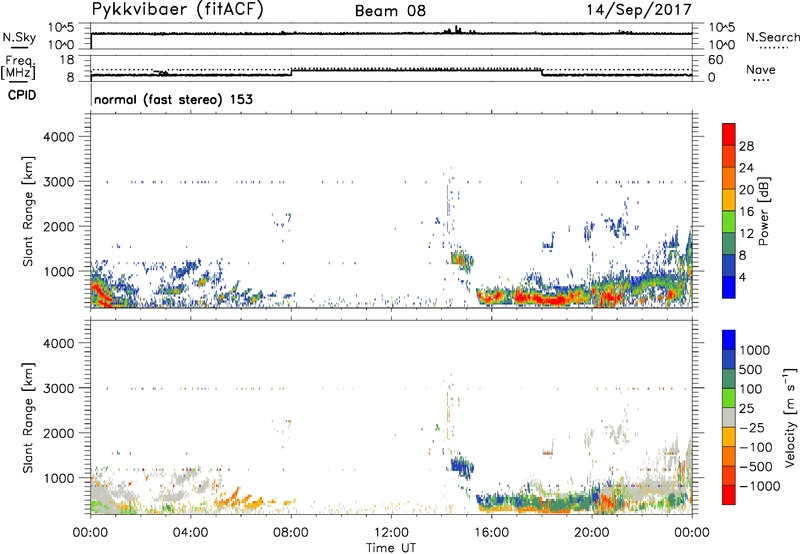Pick the blue top segment of Velocity colorbar
The width and height of the screenshot is (800, 554).
click(x=729, y=340)
